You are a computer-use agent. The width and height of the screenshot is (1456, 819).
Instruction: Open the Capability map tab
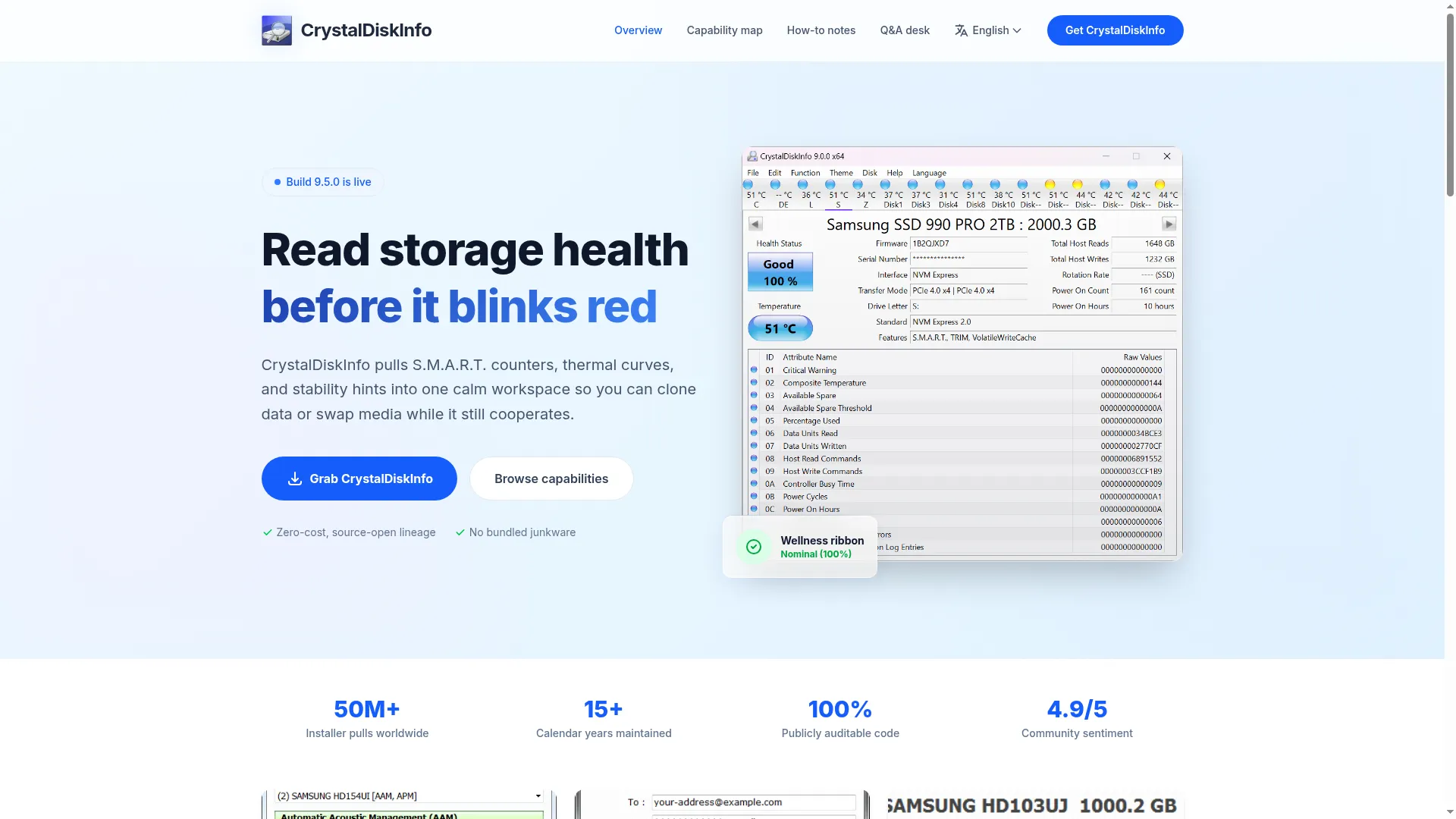(724, 30)
